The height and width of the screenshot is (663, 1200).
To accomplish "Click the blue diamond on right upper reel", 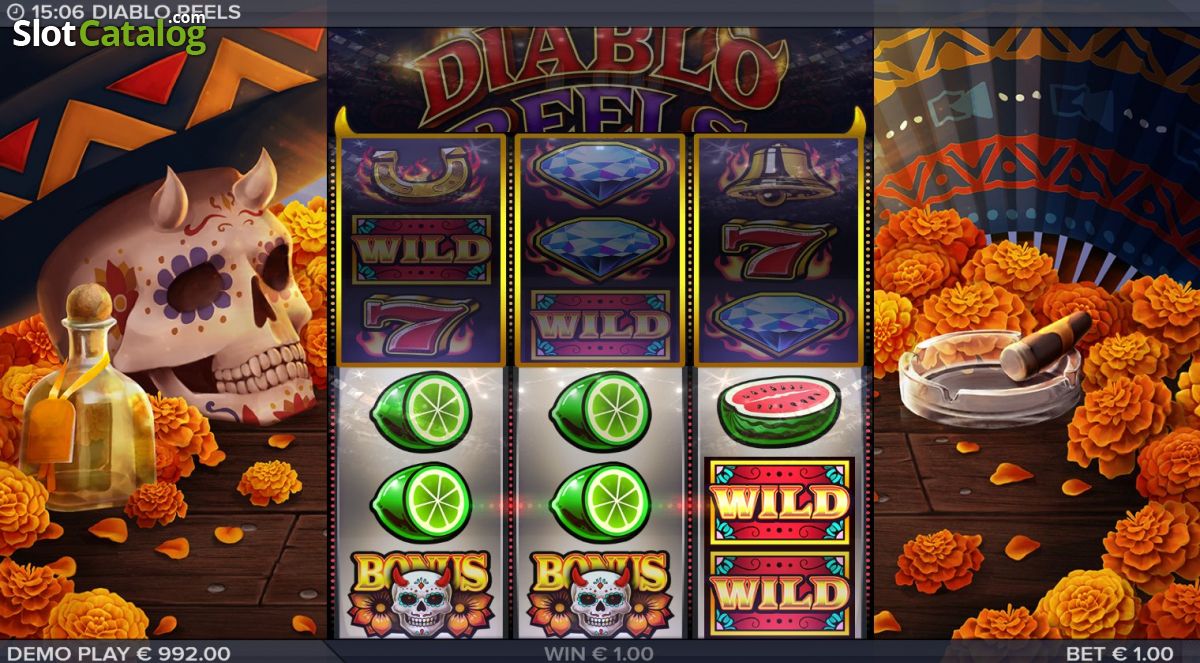I will click(779, 325).
